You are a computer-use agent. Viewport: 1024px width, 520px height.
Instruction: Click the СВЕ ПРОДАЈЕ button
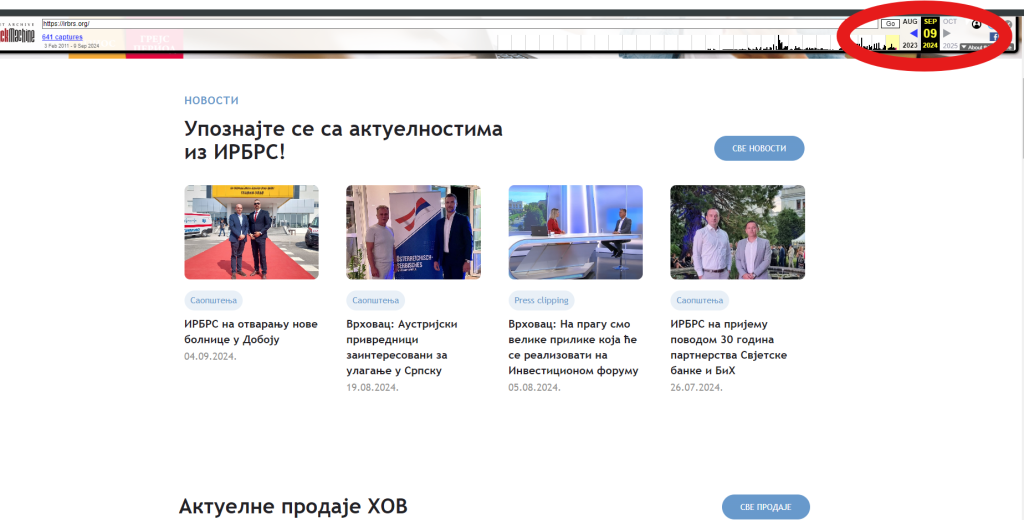(x=765, y=507)
